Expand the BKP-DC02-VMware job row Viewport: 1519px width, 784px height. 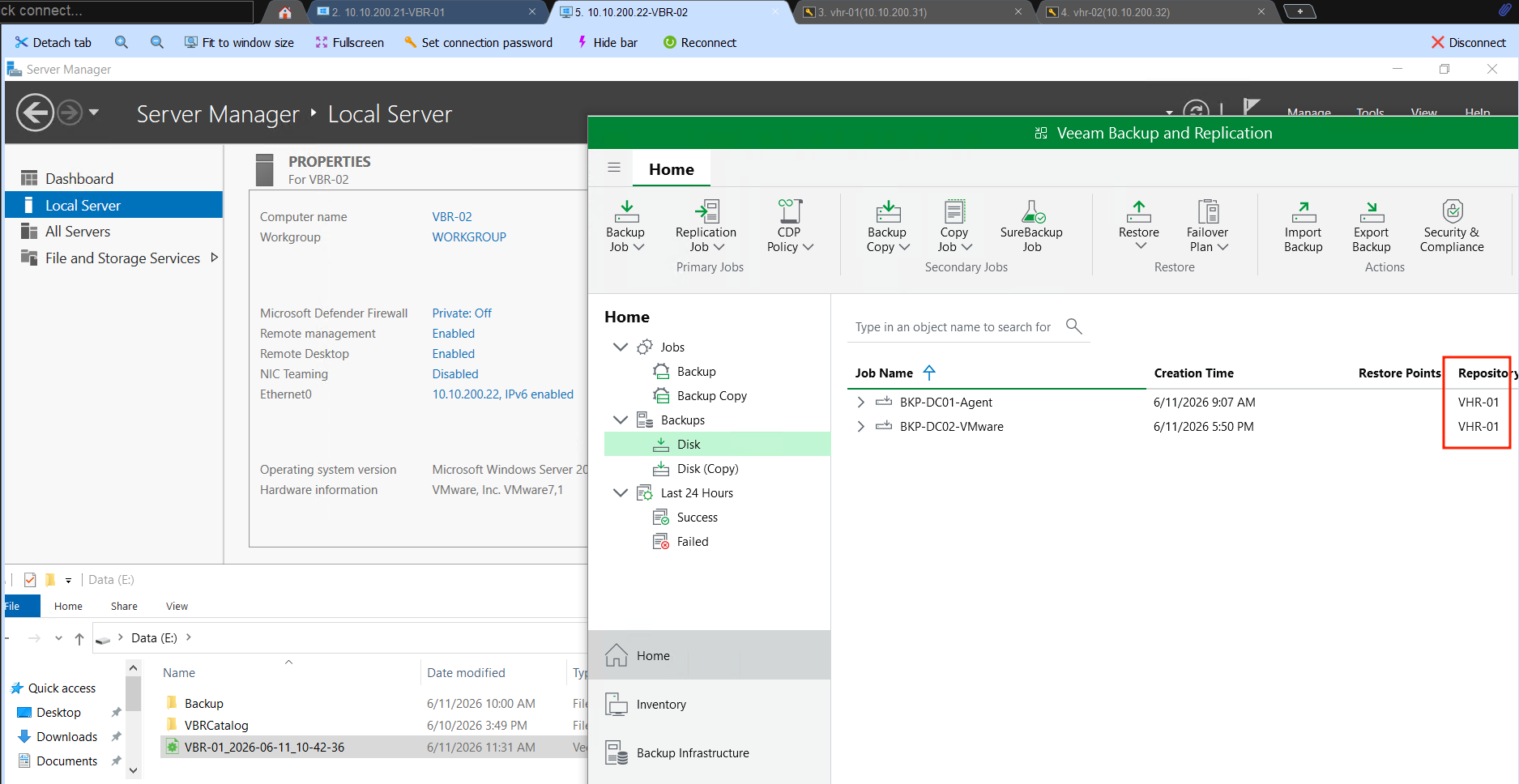pyautogui.click(x=860, y=426)
